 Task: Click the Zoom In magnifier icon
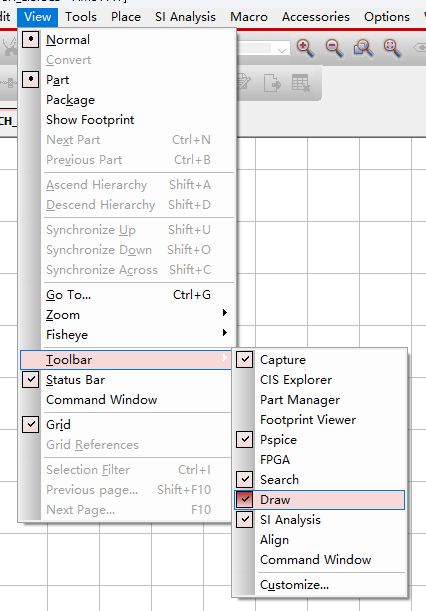pyautogui.click(x=306, y=48)
